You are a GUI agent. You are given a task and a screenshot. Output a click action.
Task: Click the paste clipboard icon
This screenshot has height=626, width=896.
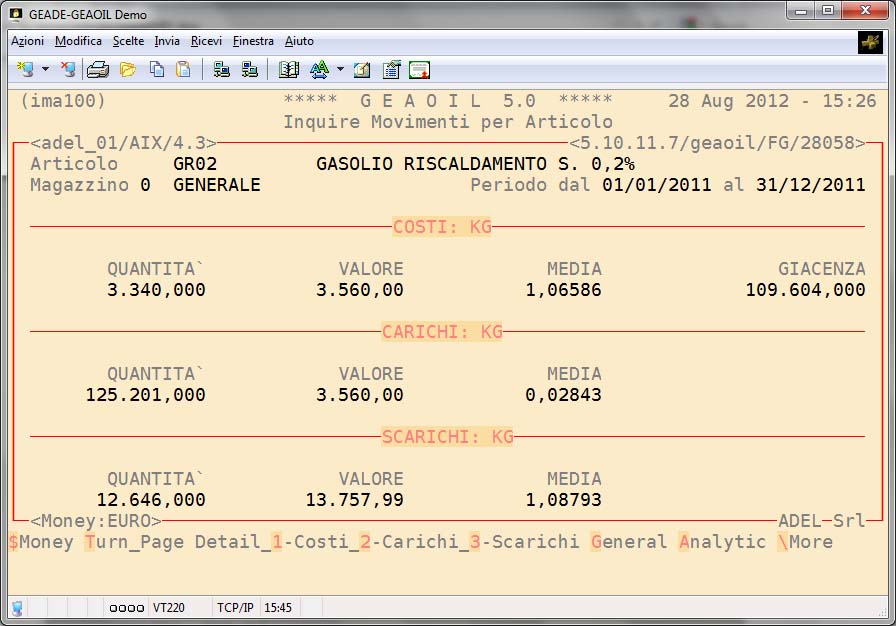(x=183, y=70)
